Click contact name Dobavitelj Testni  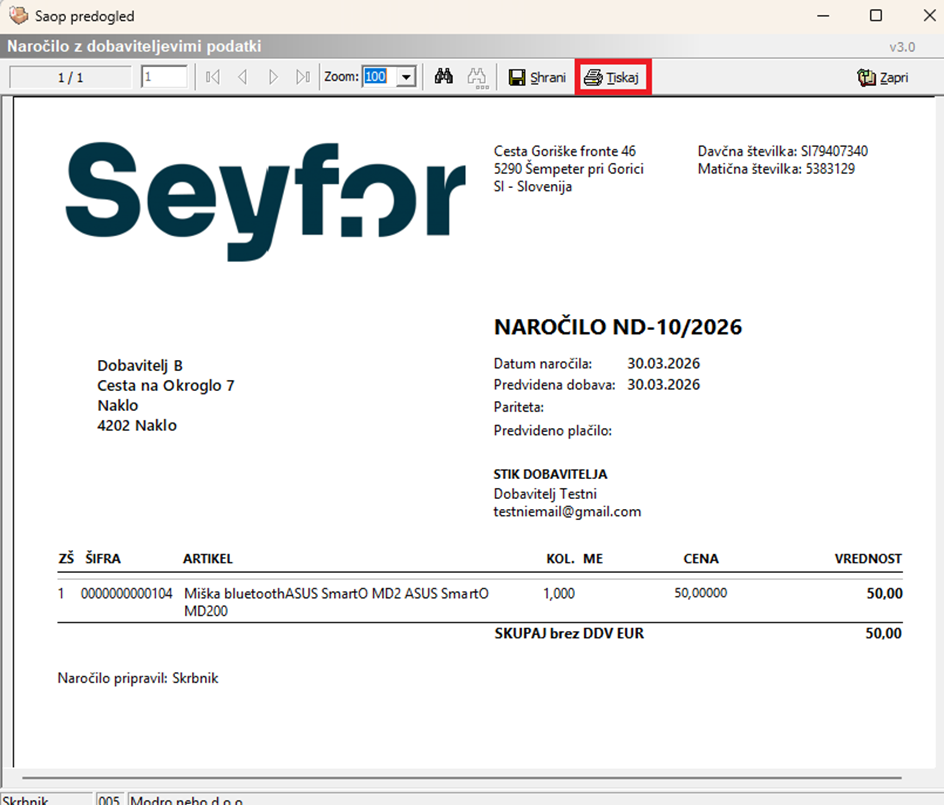pos(545,494)
